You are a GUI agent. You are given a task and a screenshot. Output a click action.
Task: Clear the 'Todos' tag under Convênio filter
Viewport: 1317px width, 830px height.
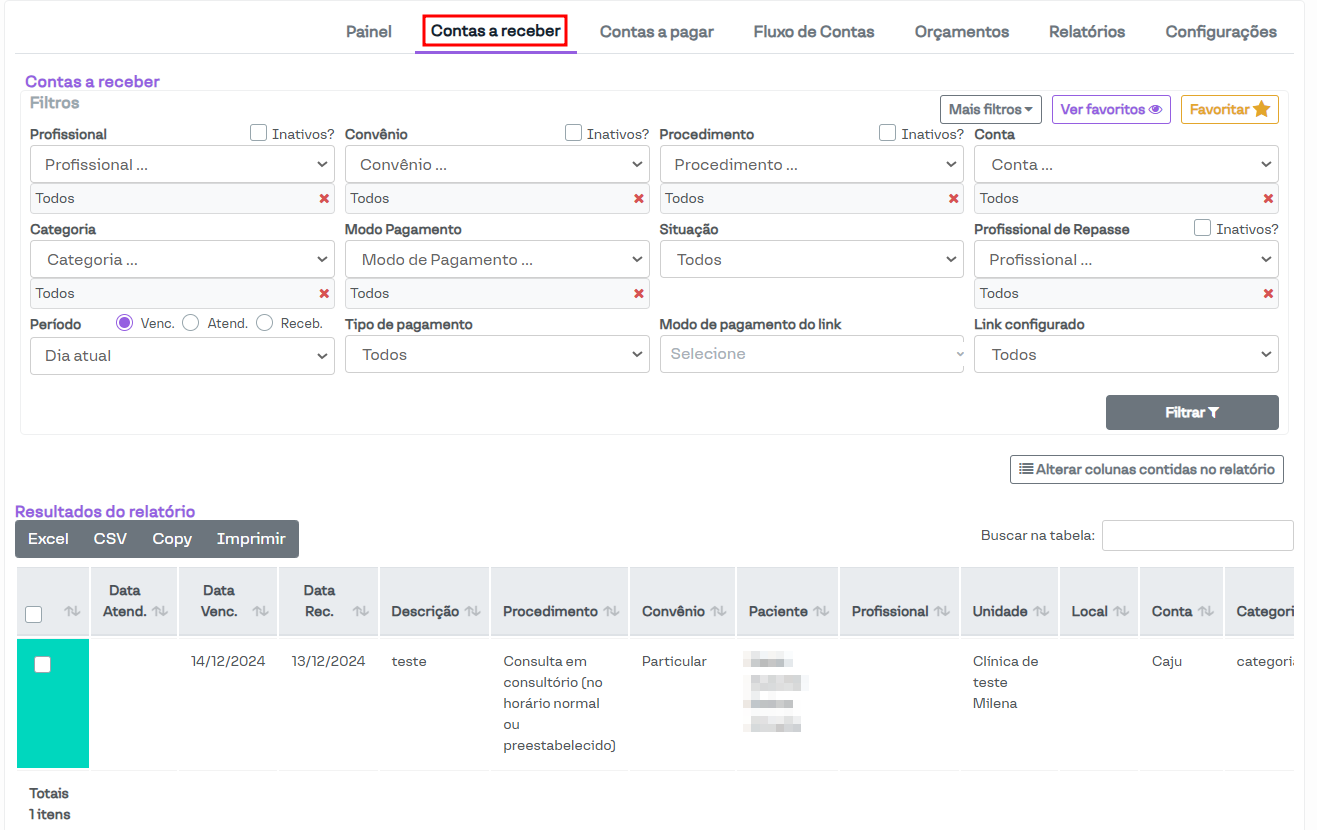[x=639, y=199]
